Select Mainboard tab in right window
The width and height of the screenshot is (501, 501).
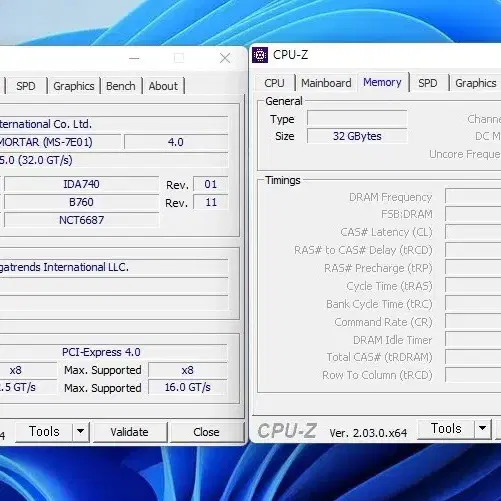tap(326, 83)
